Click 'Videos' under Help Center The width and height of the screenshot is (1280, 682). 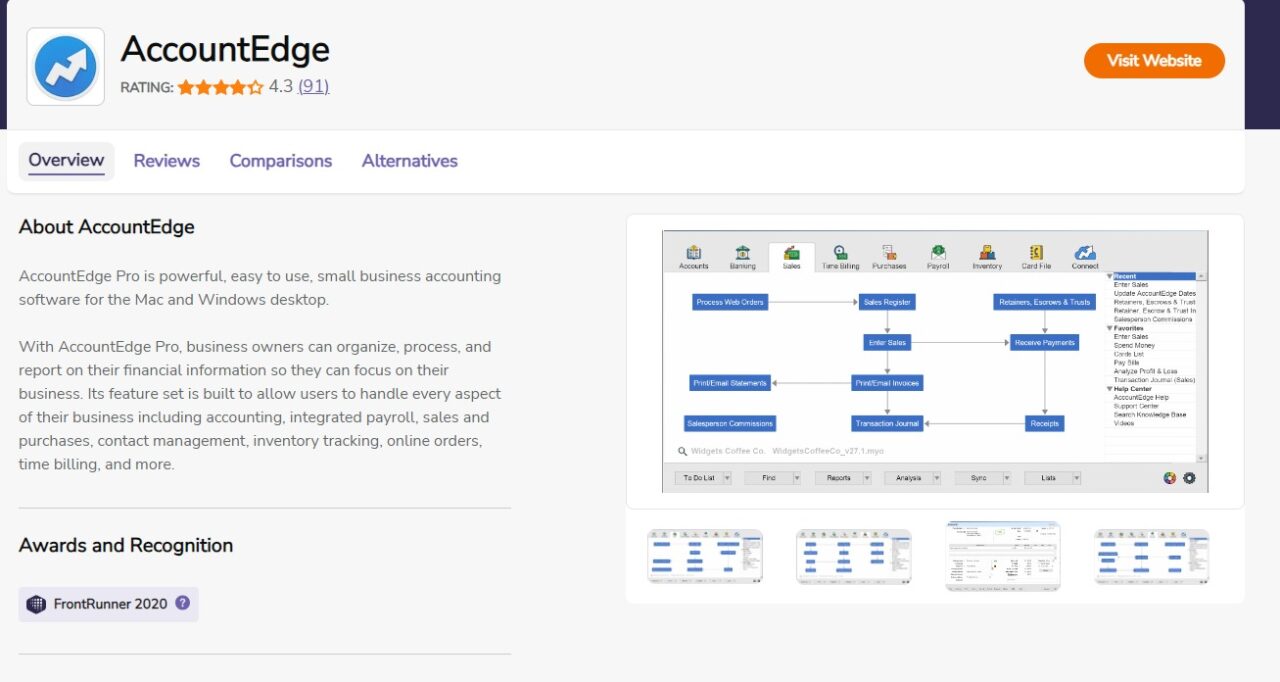point(1124,423)
